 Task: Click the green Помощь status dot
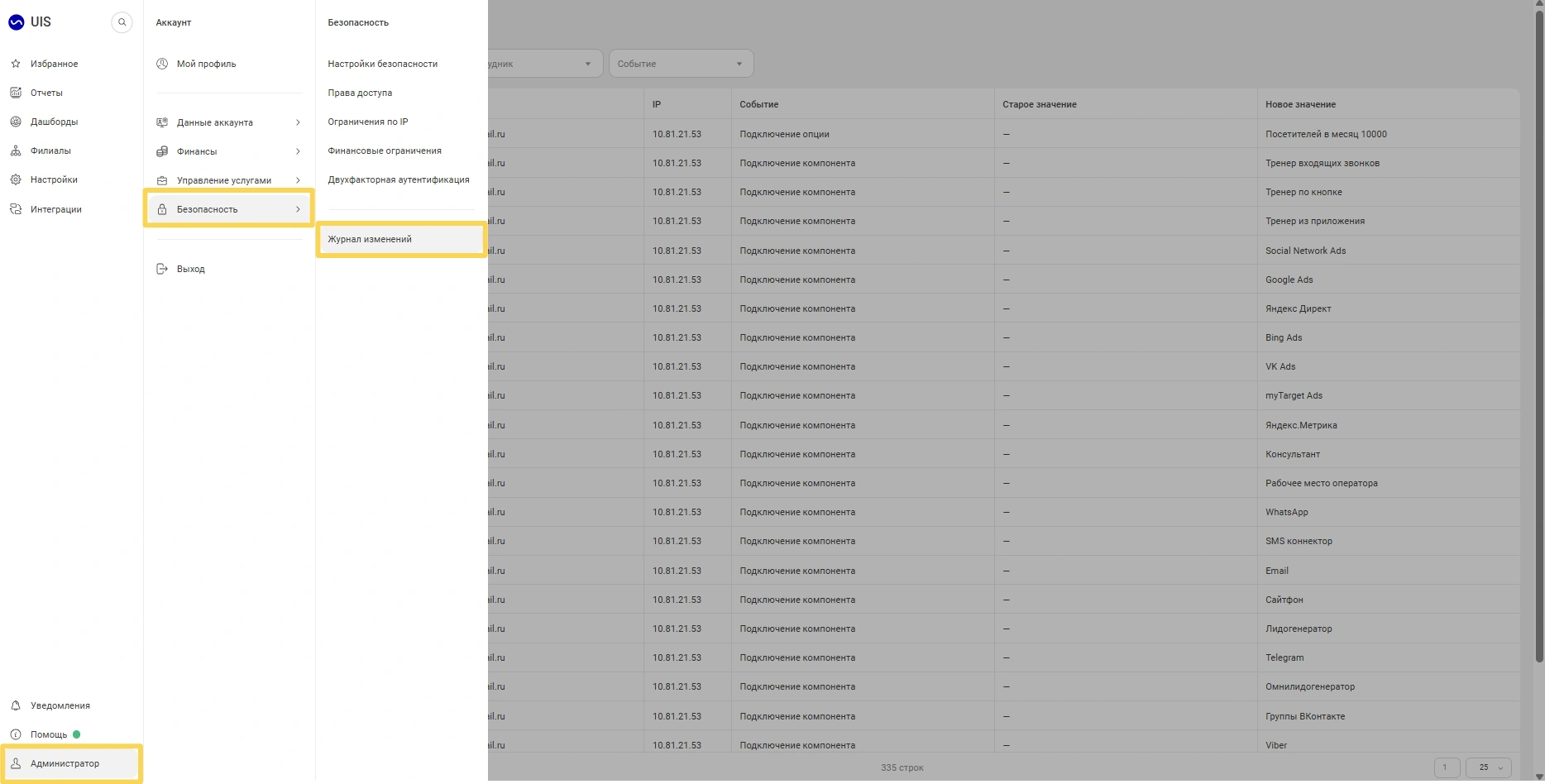tap(77, 734)
